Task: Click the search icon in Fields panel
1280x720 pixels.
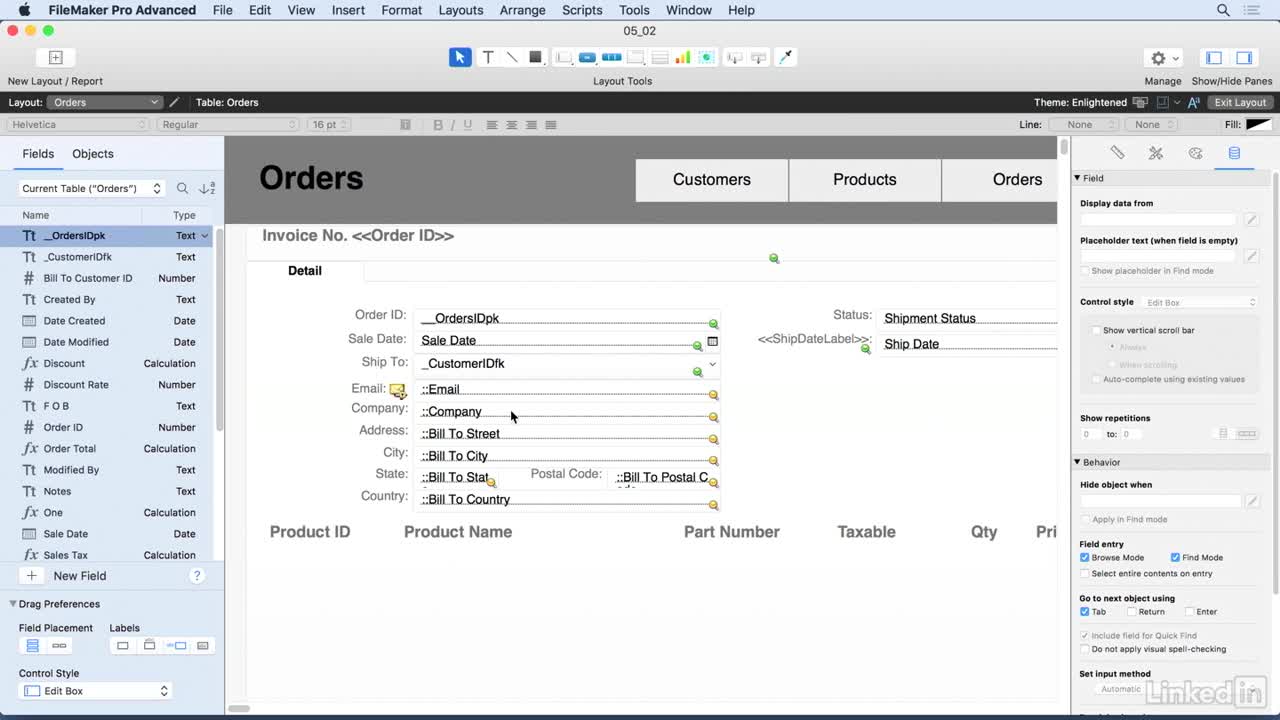Action: pos(182,188)
